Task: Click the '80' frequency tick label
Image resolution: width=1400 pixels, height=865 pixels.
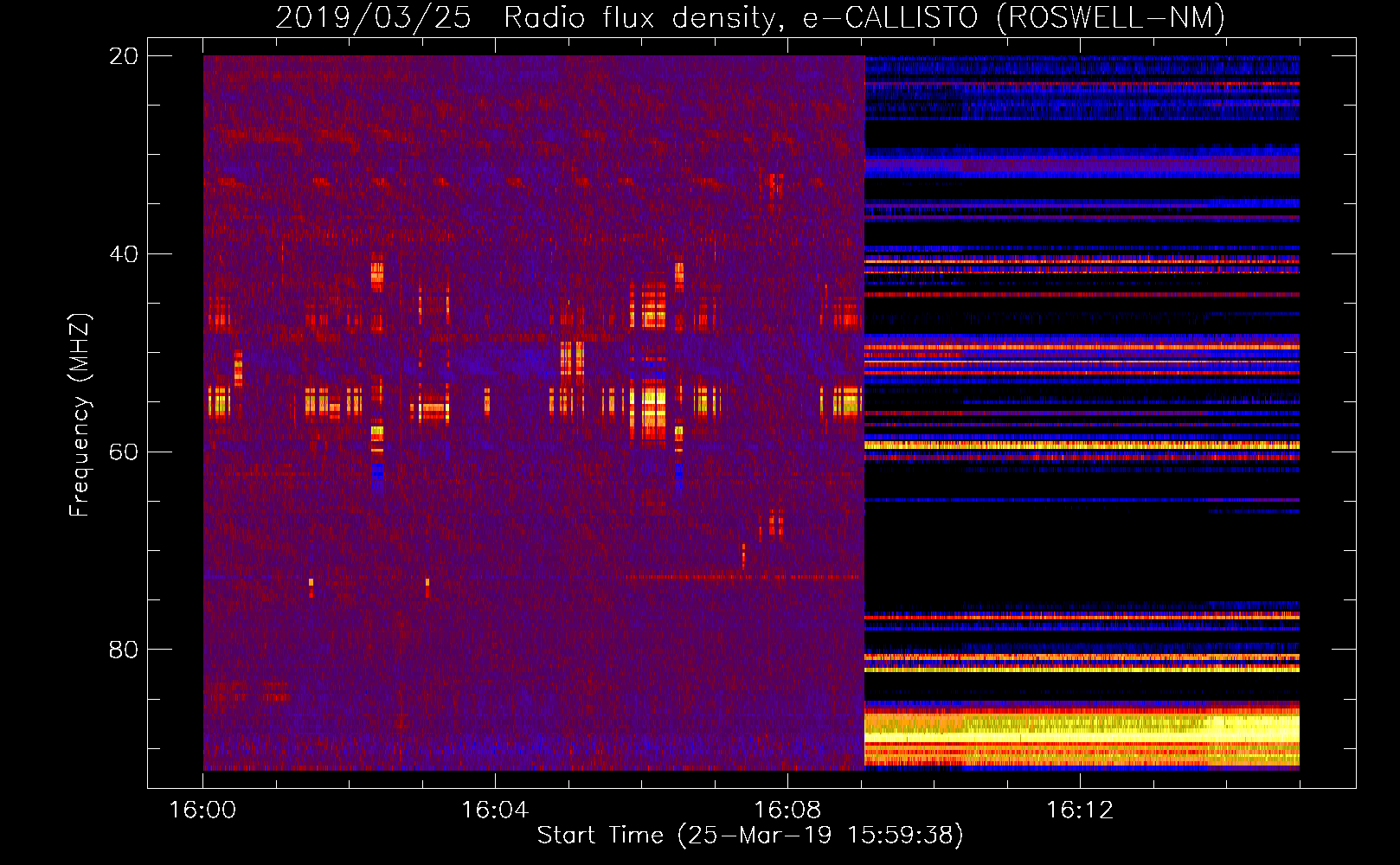Action: pyautogui.click(x=124, y=650)
